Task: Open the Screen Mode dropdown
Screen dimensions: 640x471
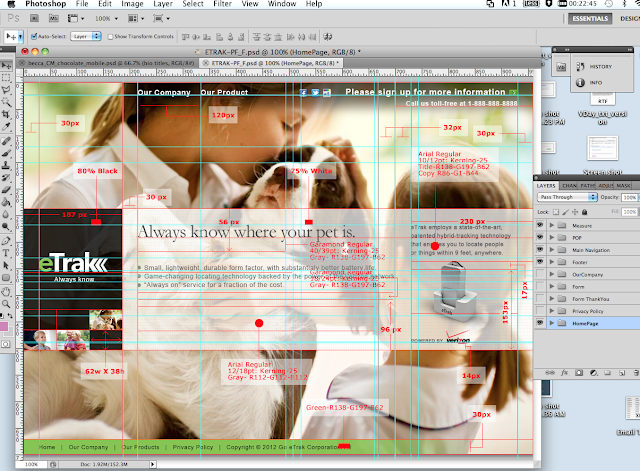Action: click(x=161, y=18)
